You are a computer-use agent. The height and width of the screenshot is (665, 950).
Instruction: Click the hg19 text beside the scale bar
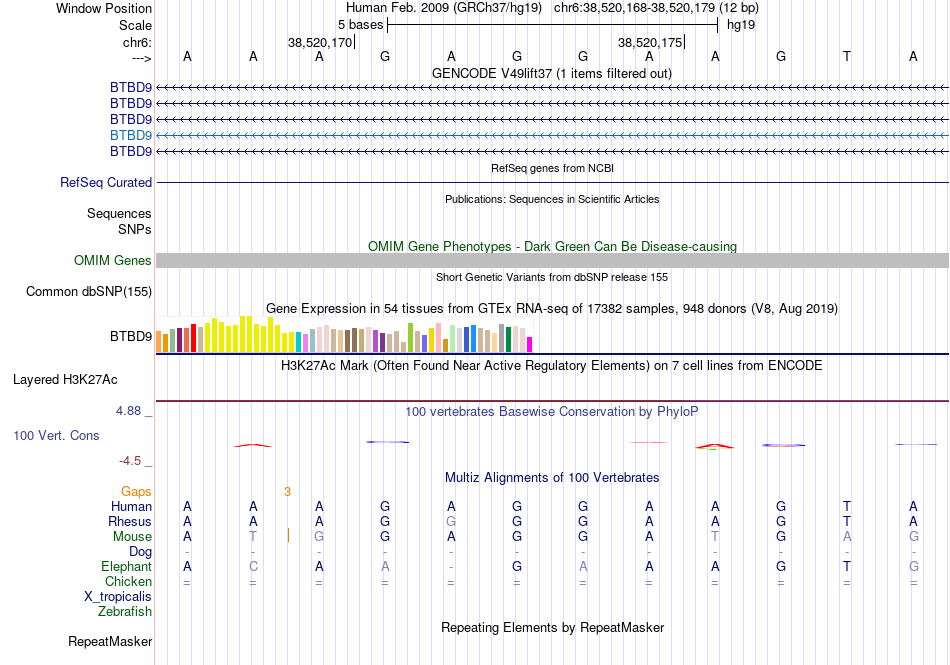click(x=741, y=25)
